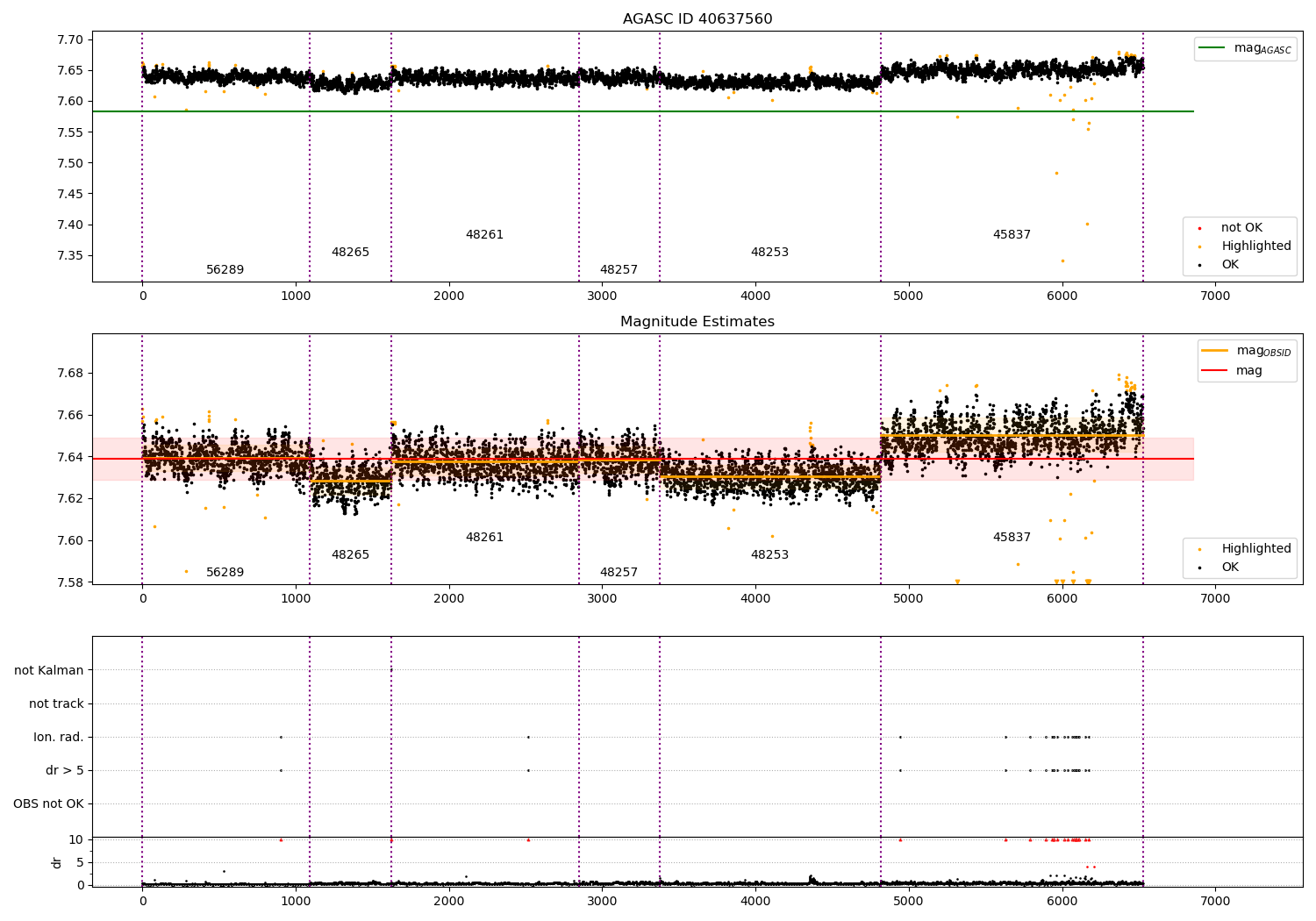Click the 7.35 y-axis tick label
This screenshot has width=1316, height=921.
coord(70,256)
